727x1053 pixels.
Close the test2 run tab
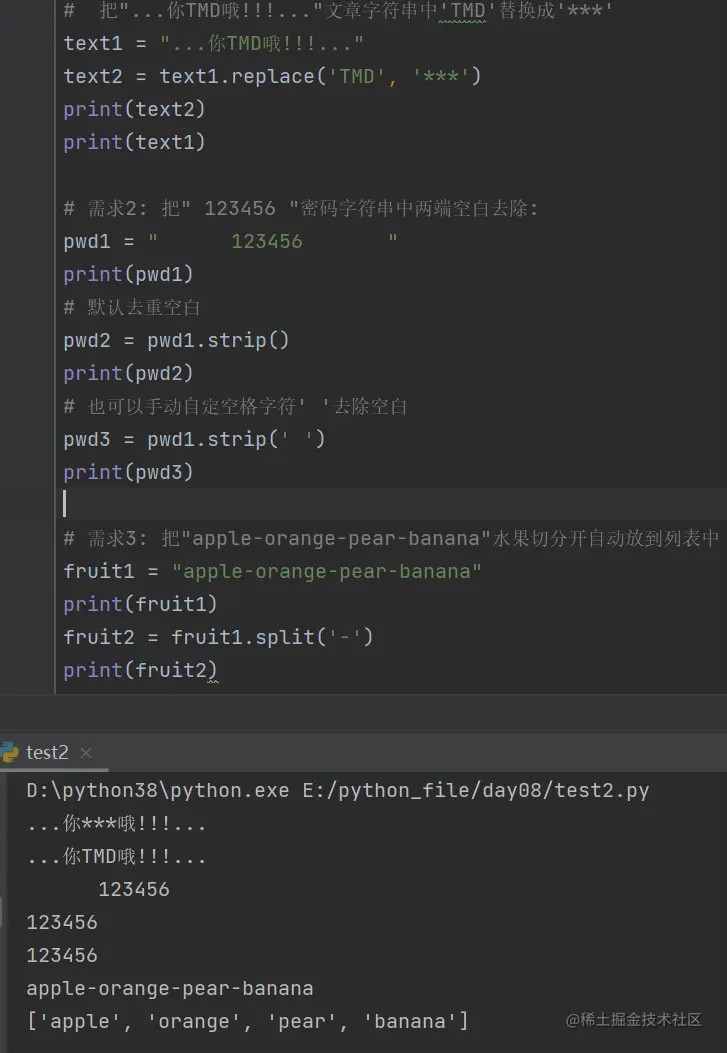tap(86, 753)
